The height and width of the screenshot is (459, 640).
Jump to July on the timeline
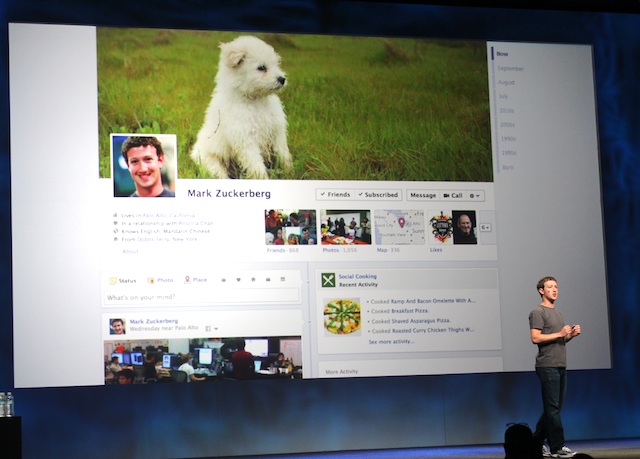[503, 97]
